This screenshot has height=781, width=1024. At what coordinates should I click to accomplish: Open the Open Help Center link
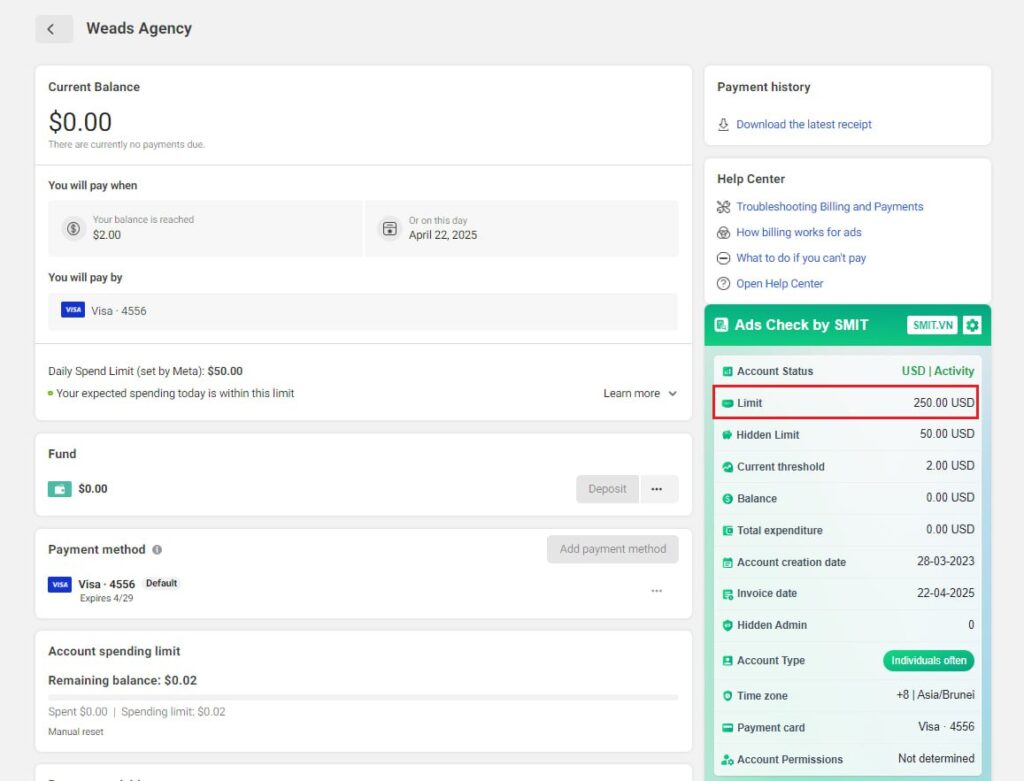click(780, 283)
